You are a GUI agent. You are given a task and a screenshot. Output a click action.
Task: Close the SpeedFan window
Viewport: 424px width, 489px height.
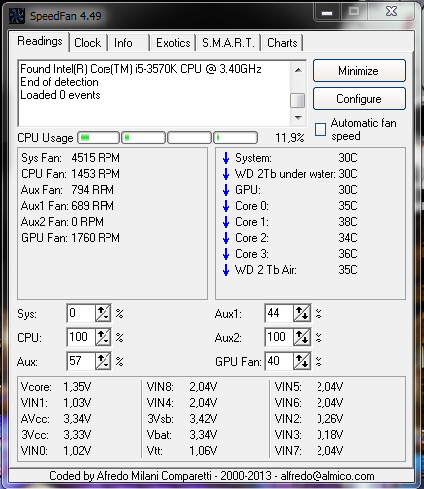(392, 12)
